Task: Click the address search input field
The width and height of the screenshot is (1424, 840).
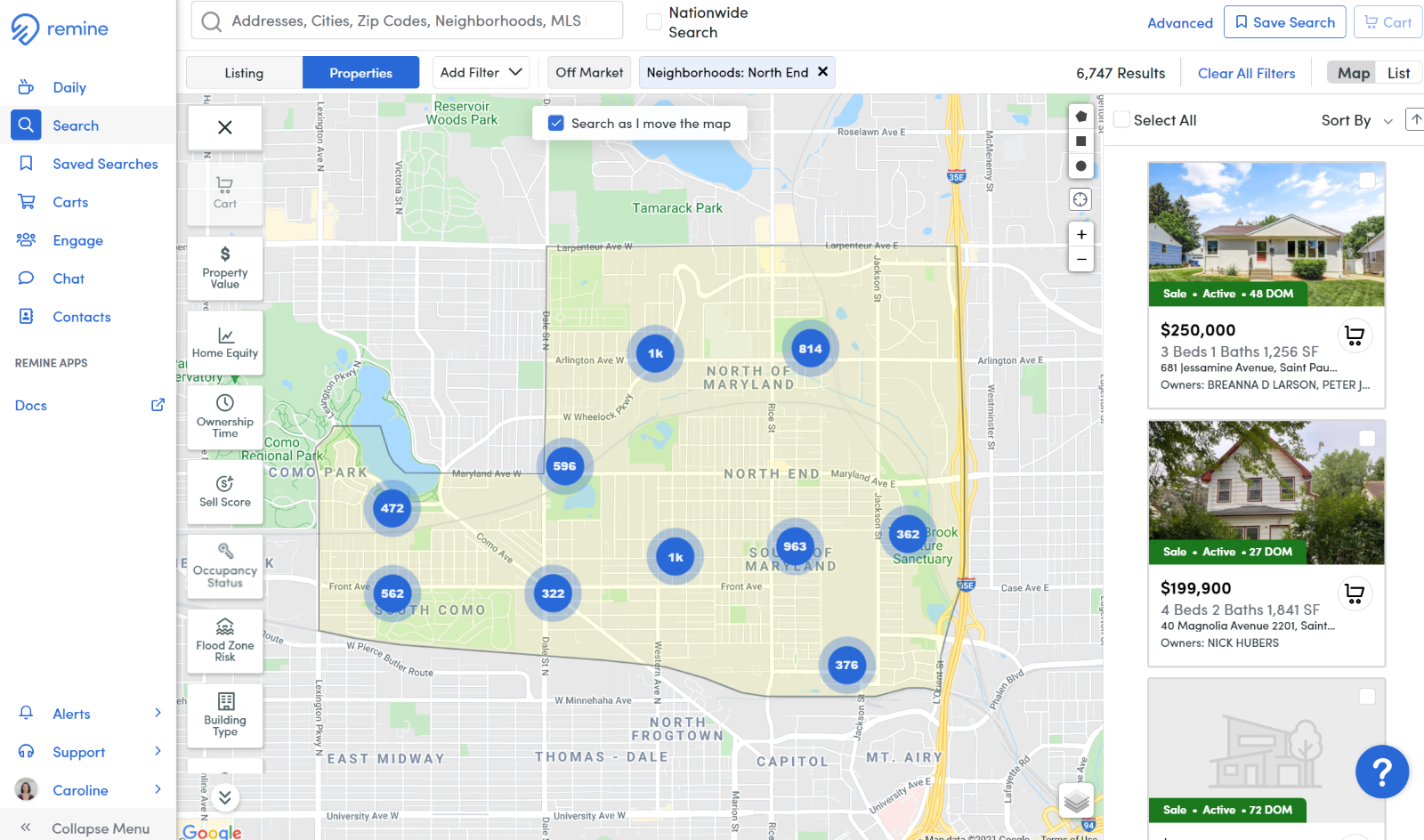Action: 407,20
